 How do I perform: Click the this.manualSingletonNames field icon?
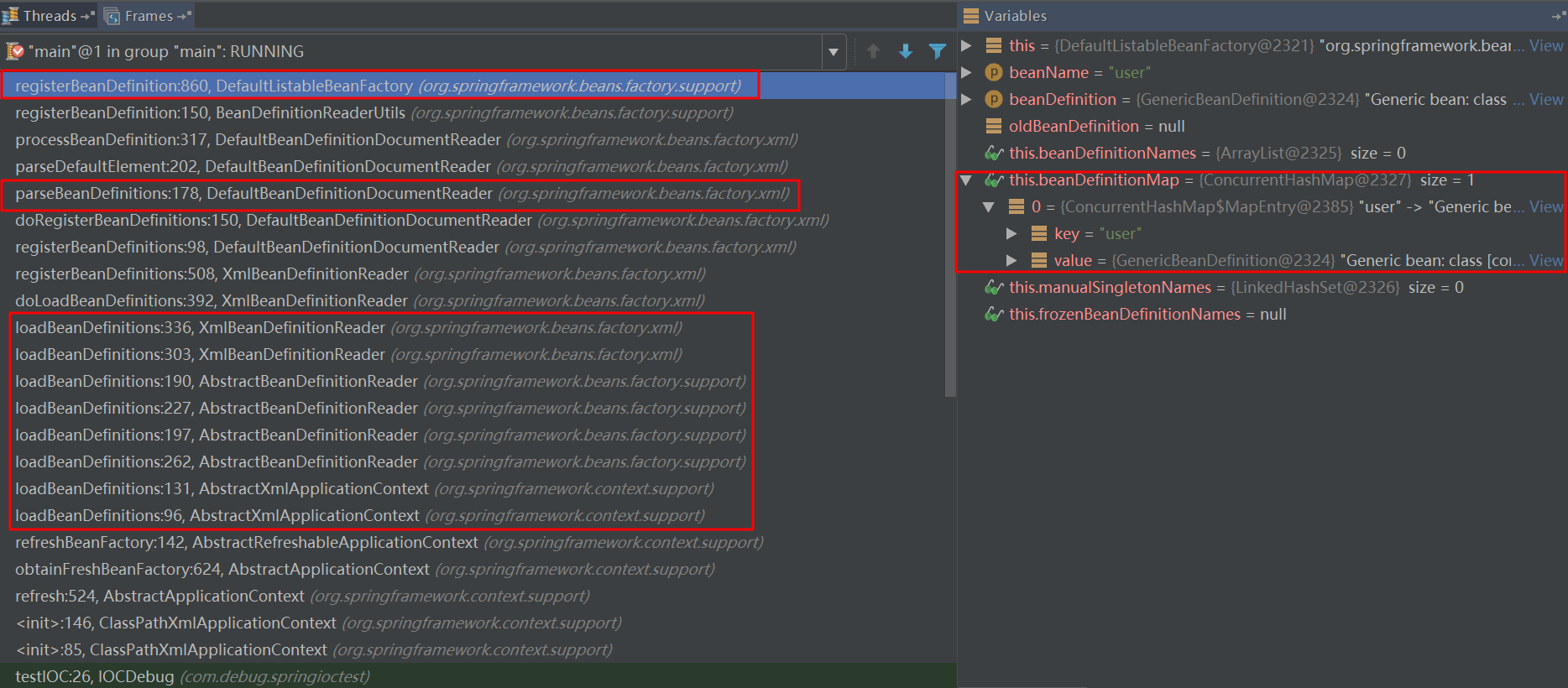click(x=994, y=287)
